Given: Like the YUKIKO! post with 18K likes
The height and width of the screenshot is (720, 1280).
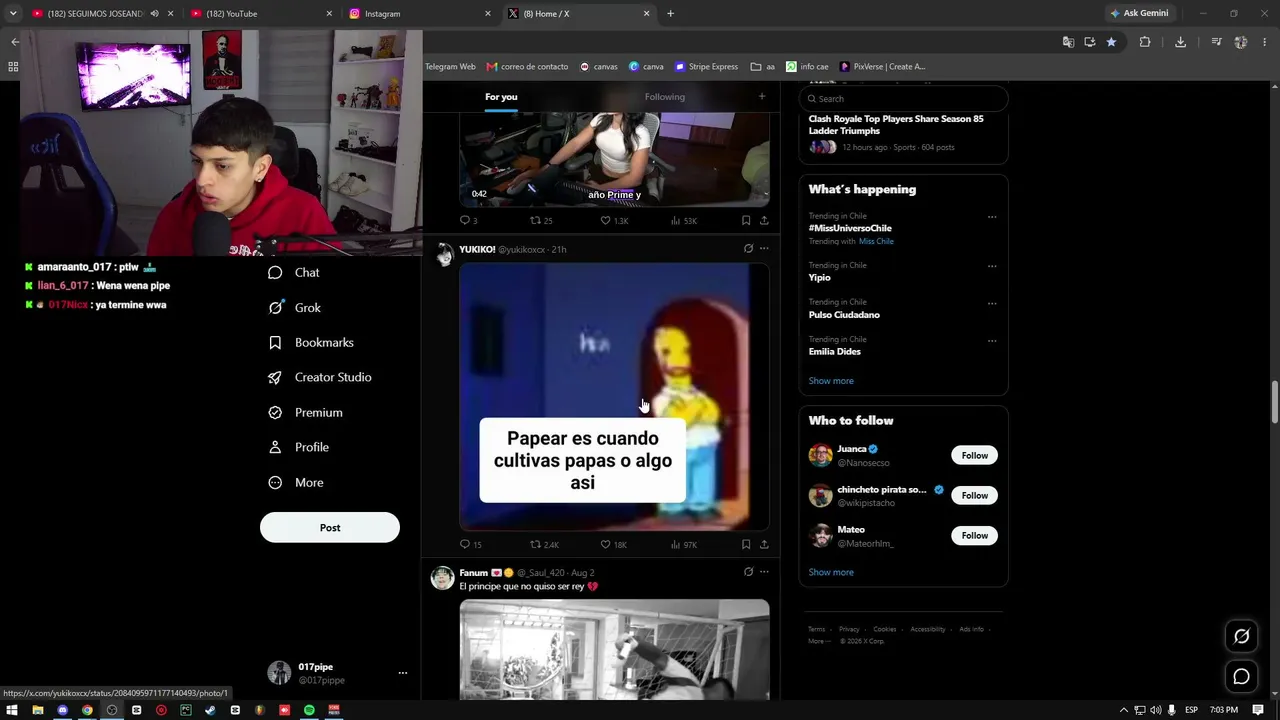Looking at the screenshot, I should point(613,545).
